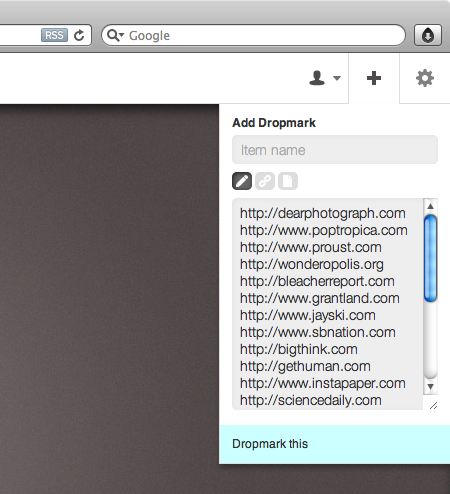
Task: Click the http://bigthink.com line
Action: (299, 349)
